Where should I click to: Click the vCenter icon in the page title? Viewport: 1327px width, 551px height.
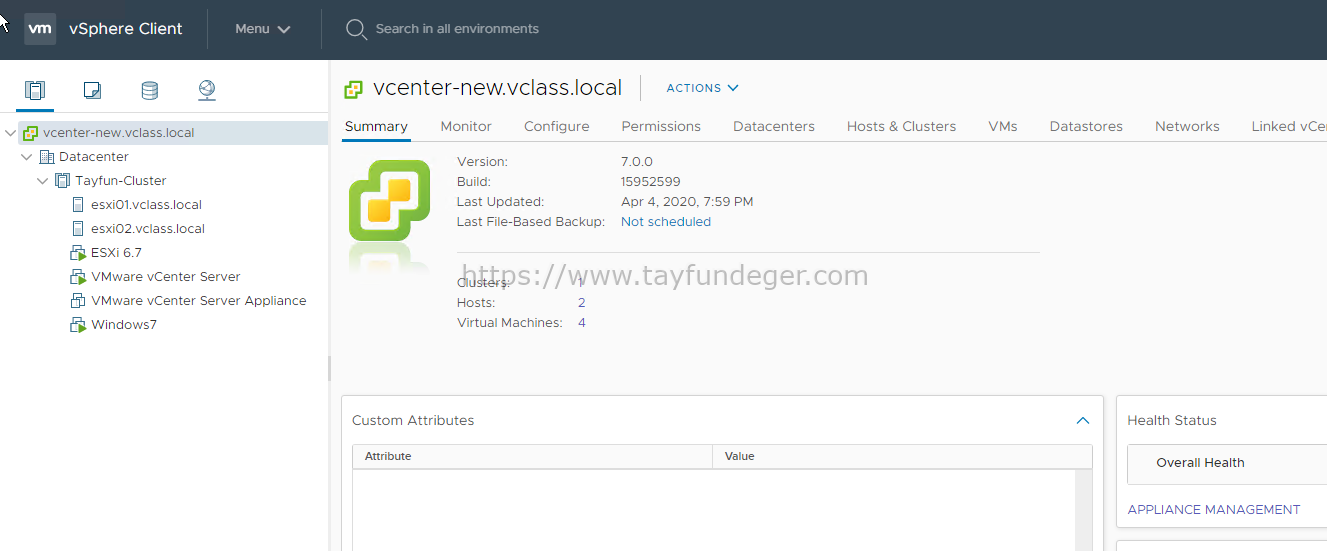pyautogui.click(x=353, y=89)
